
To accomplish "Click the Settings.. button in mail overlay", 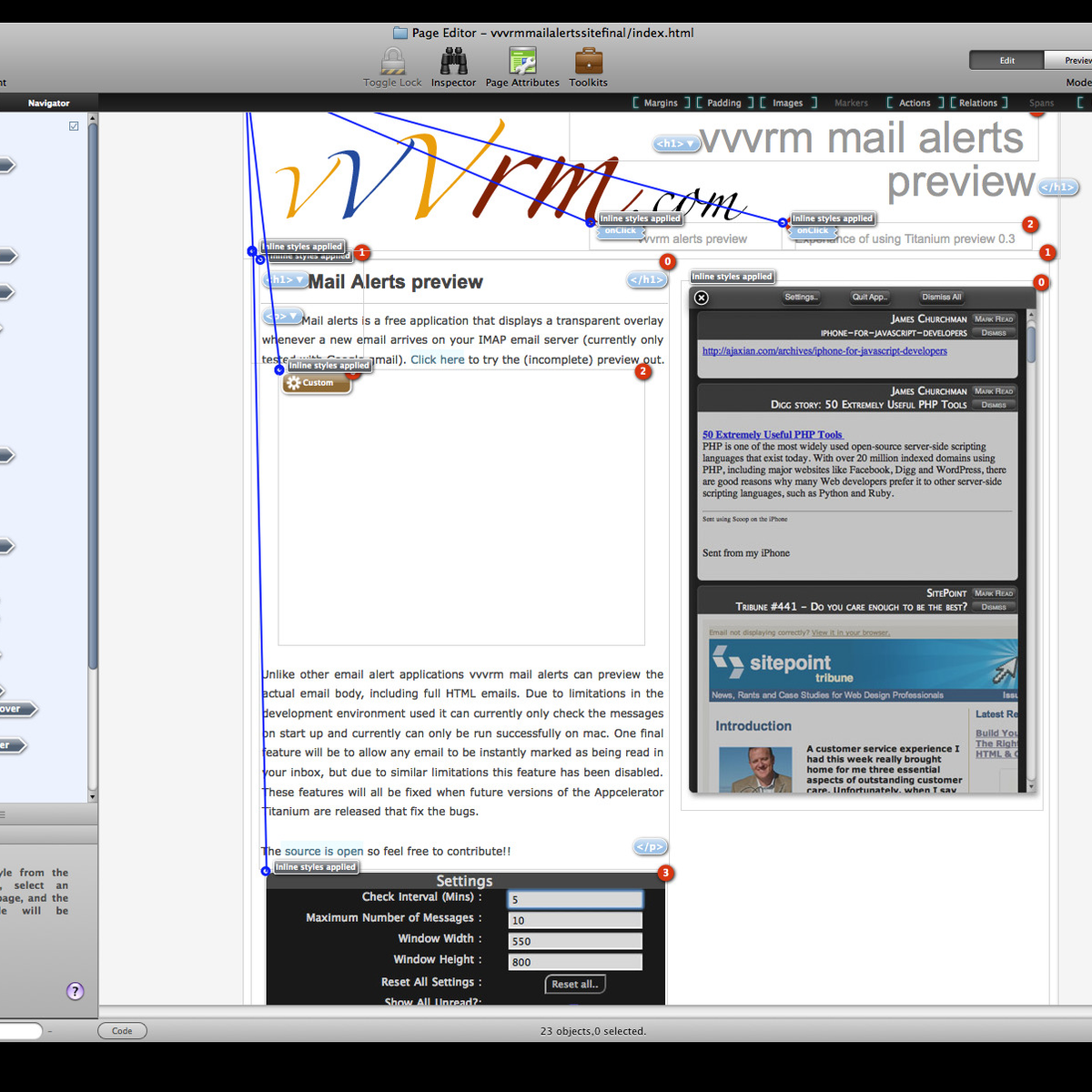I will click(801, 297).
